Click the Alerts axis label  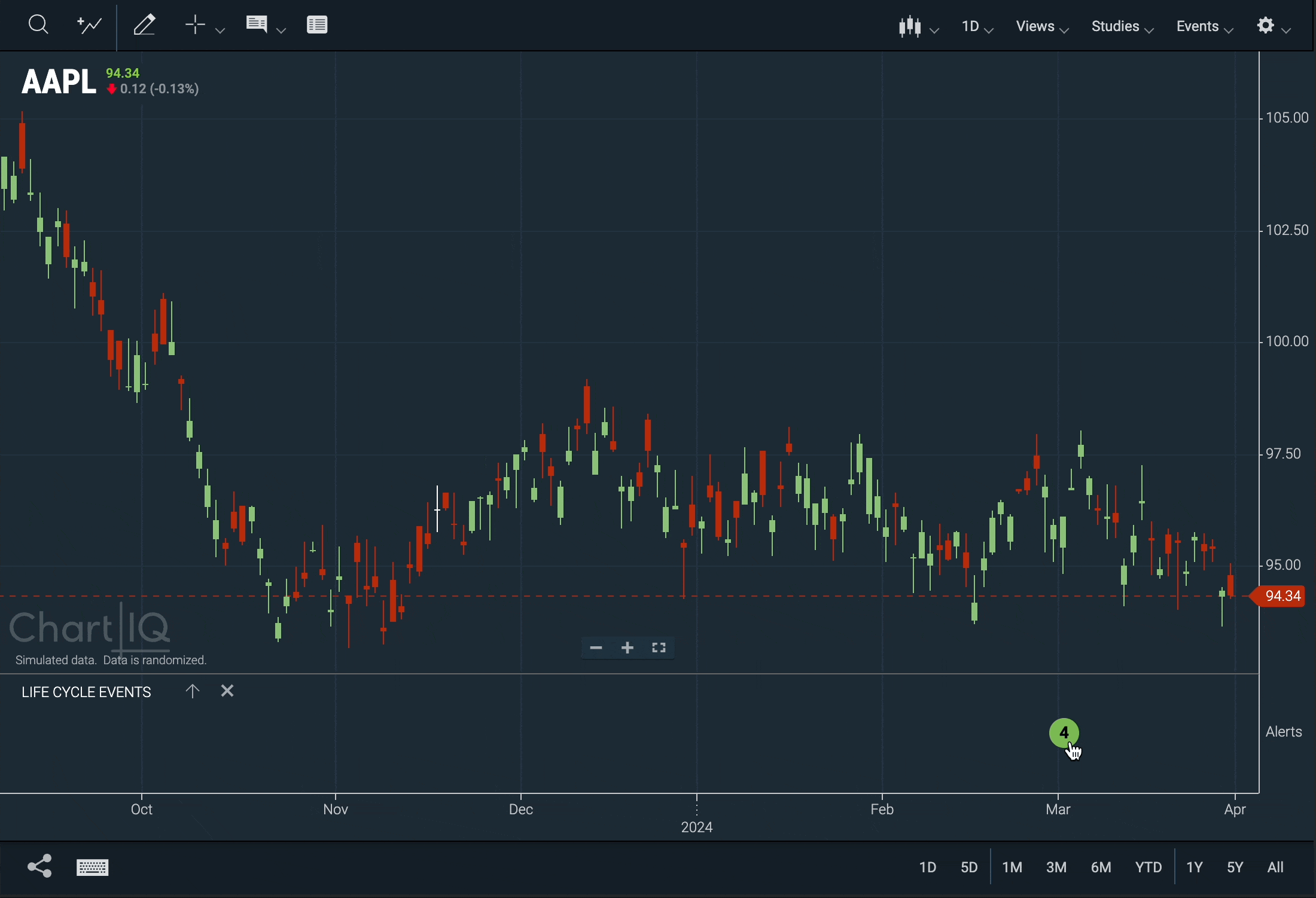(1284, 732)
